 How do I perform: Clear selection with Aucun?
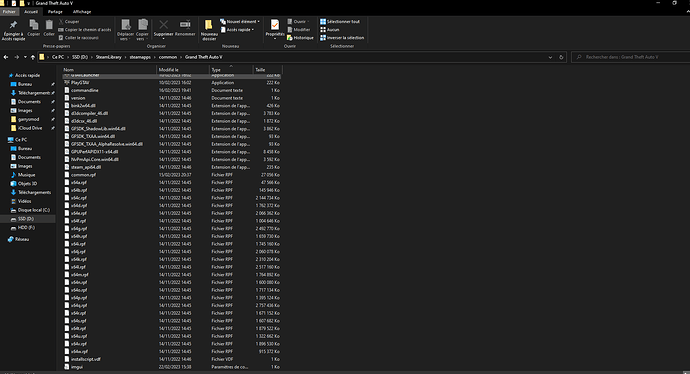click(330, 29)
